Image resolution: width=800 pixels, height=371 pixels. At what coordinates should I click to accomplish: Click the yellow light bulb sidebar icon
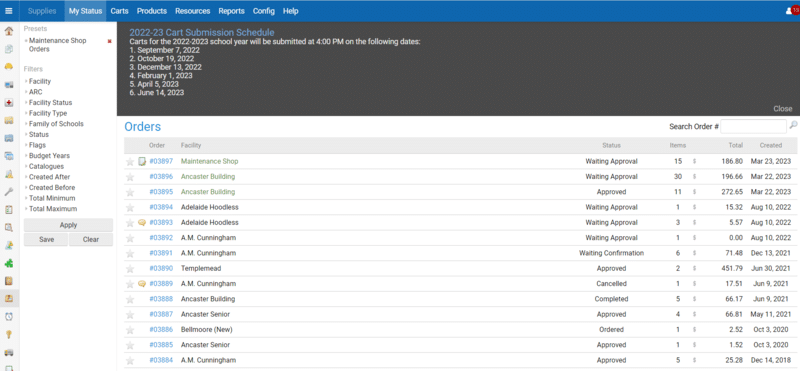pos(9,334)
